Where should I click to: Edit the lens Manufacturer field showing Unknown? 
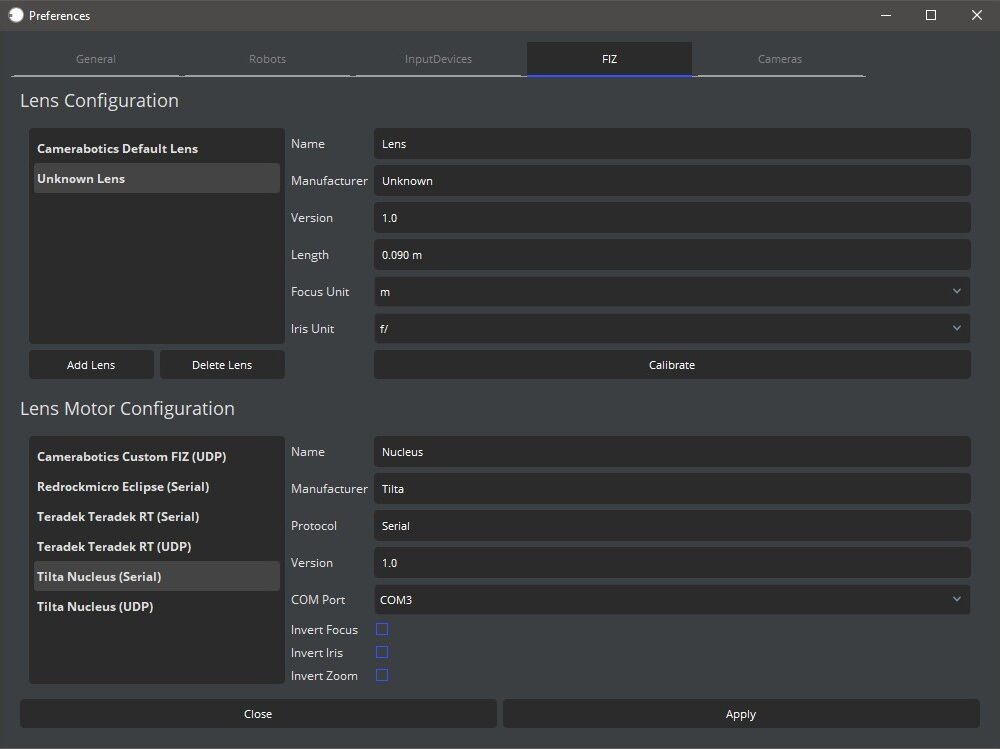pyautogui.click(x=672, y=181)
